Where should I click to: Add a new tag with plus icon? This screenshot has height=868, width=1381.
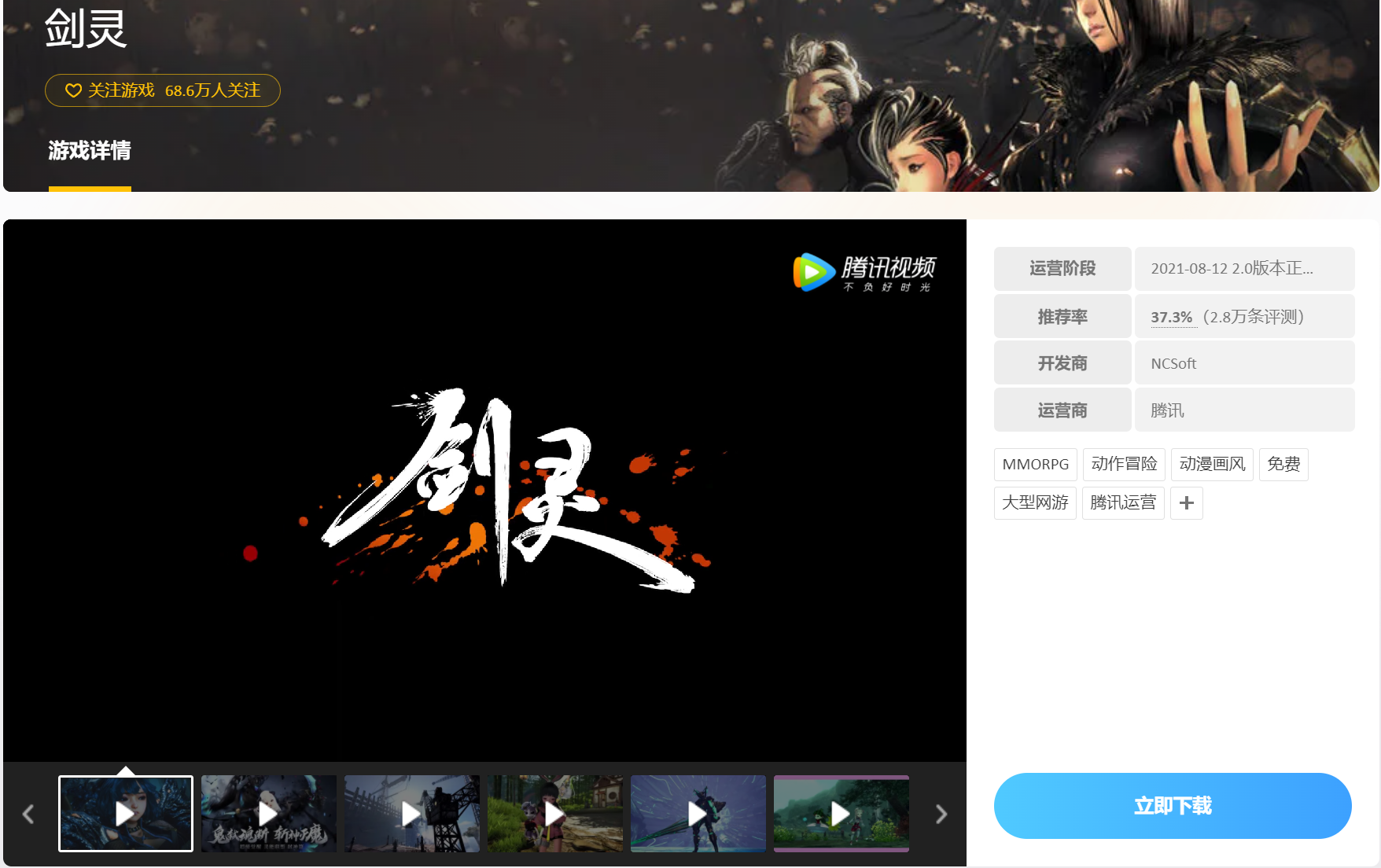coord(1187,503)
